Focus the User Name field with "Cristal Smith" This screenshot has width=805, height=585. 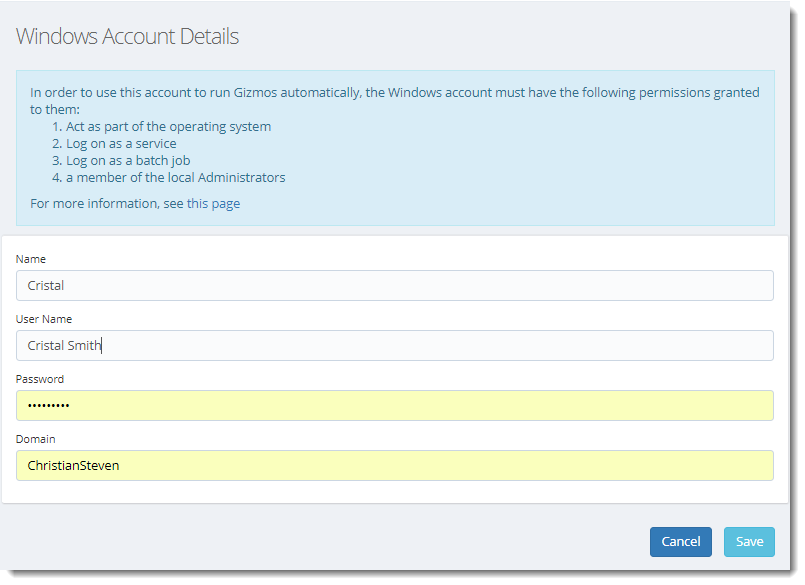click(394, 345)
